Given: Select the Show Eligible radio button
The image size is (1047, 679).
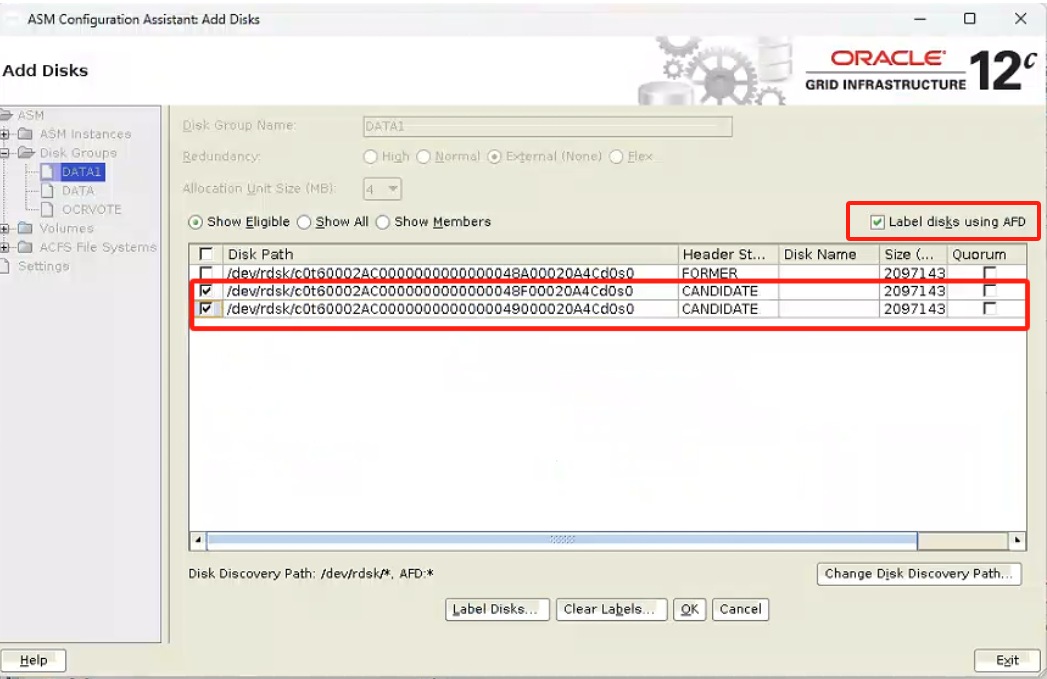Looking at the screenshot, I should click(x=196, y=222).
